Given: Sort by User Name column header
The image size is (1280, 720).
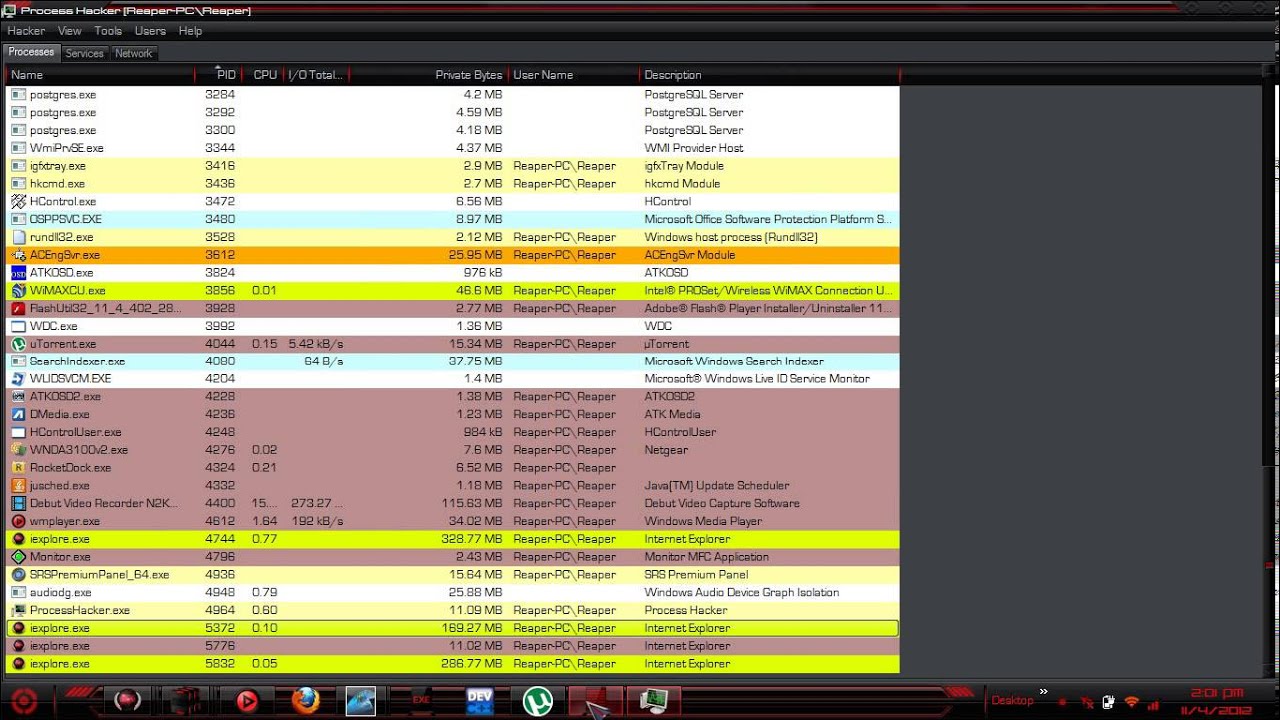Looking at the screenshot, I should (x=575, y=75).
